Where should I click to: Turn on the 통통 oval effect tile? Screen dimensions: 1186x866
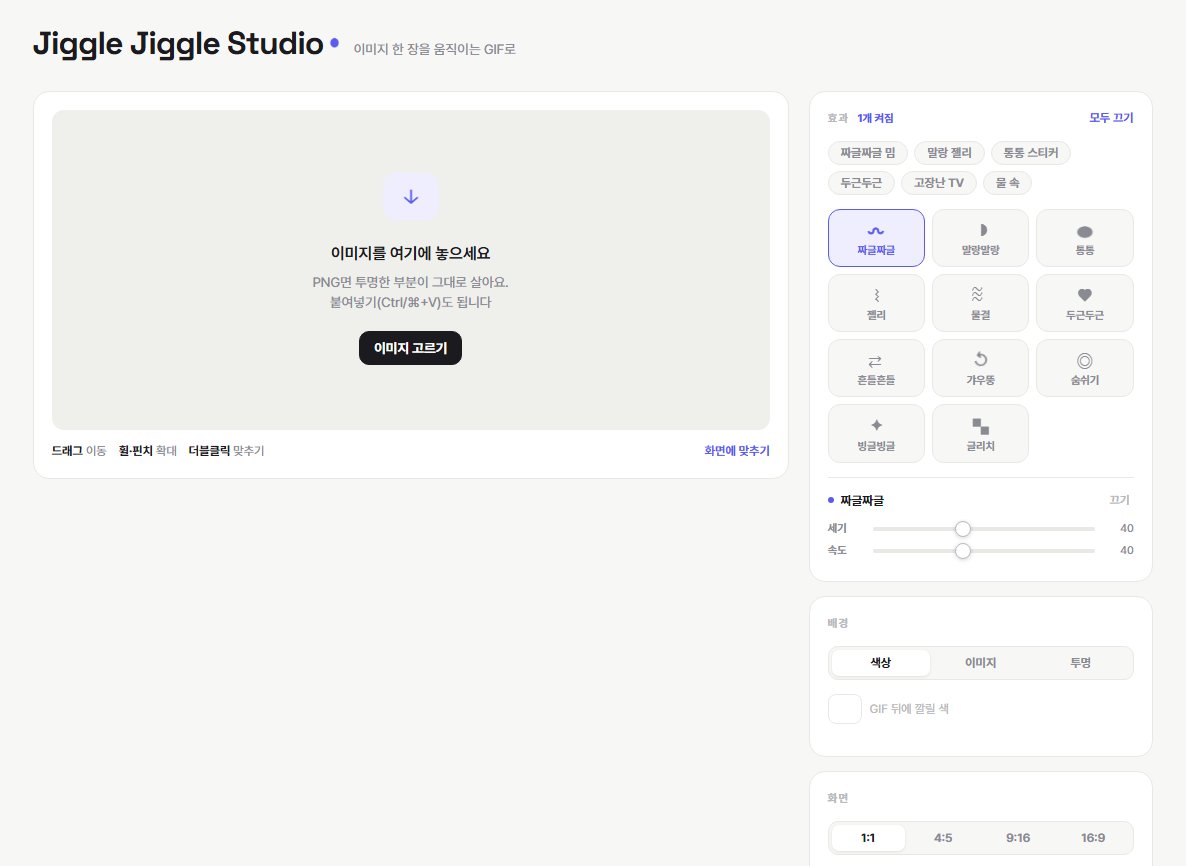tap(1085, 238)
